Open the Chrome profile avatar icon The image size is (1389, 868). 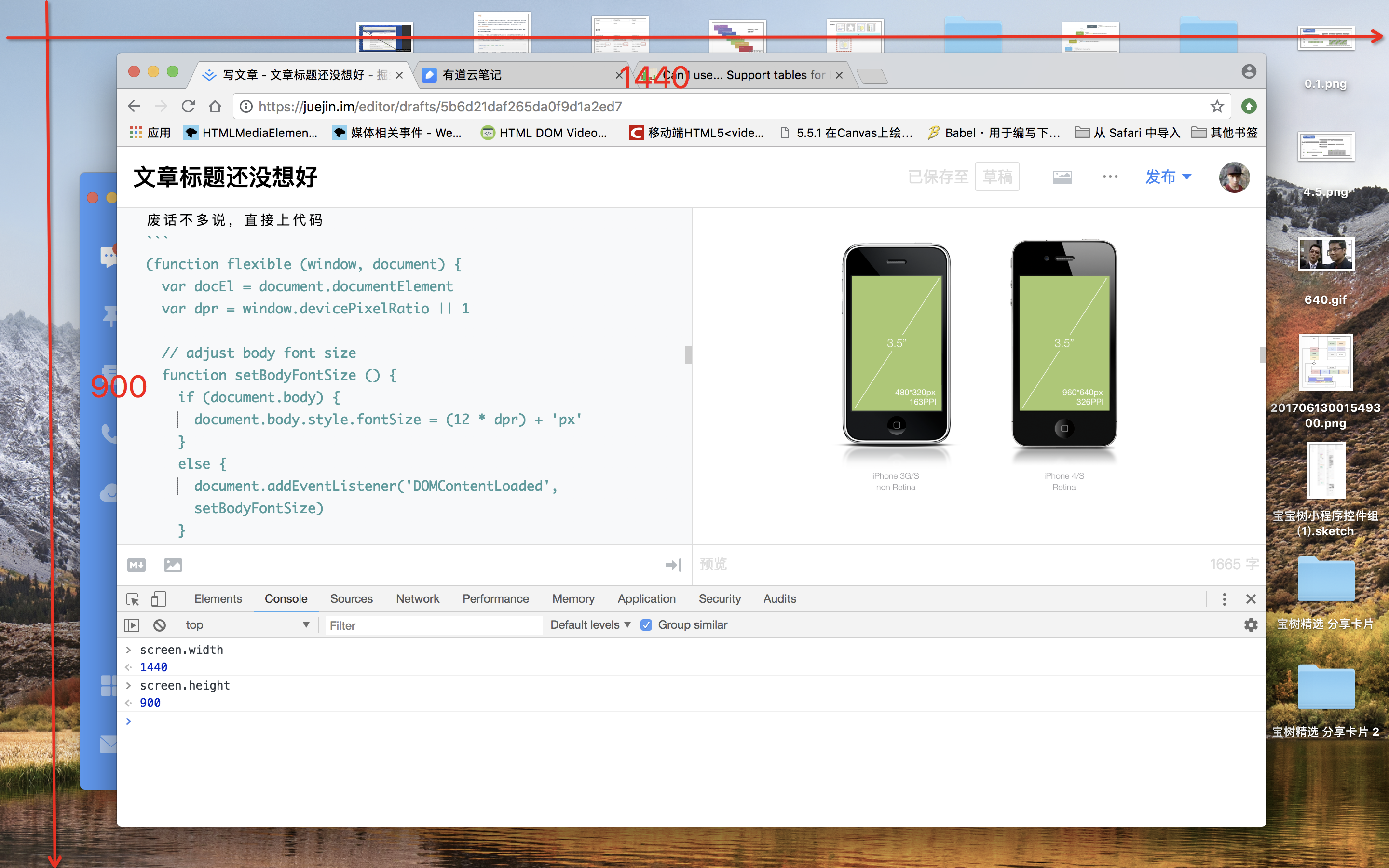click(1249, 71)
